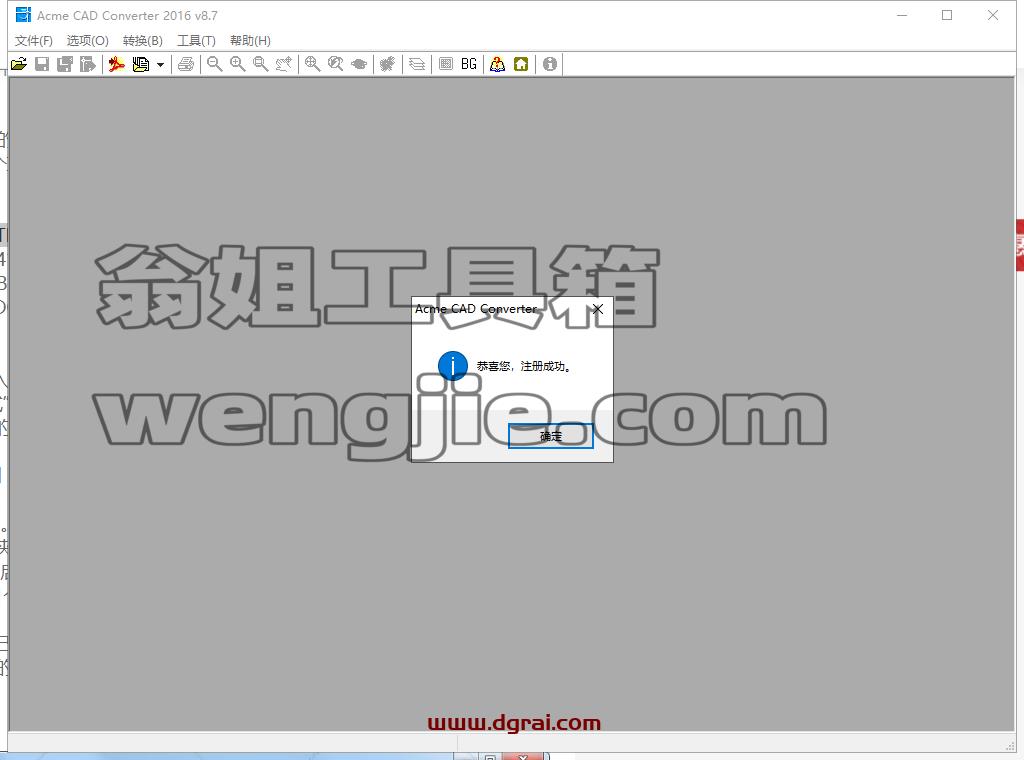Open the 工具(T) menu

[x=196, y=40]
